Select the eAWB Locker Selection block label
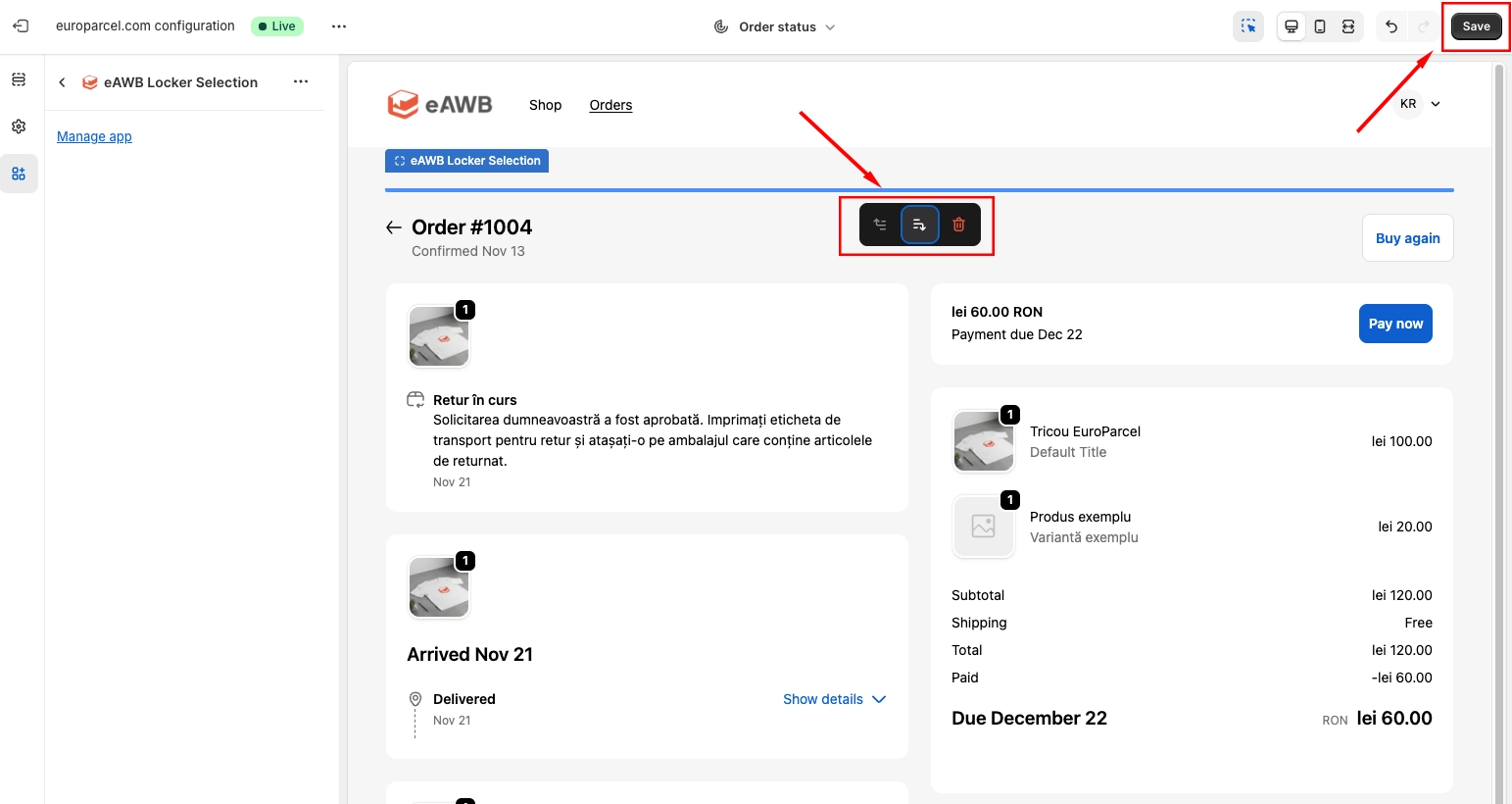 [x=466, y=161]
